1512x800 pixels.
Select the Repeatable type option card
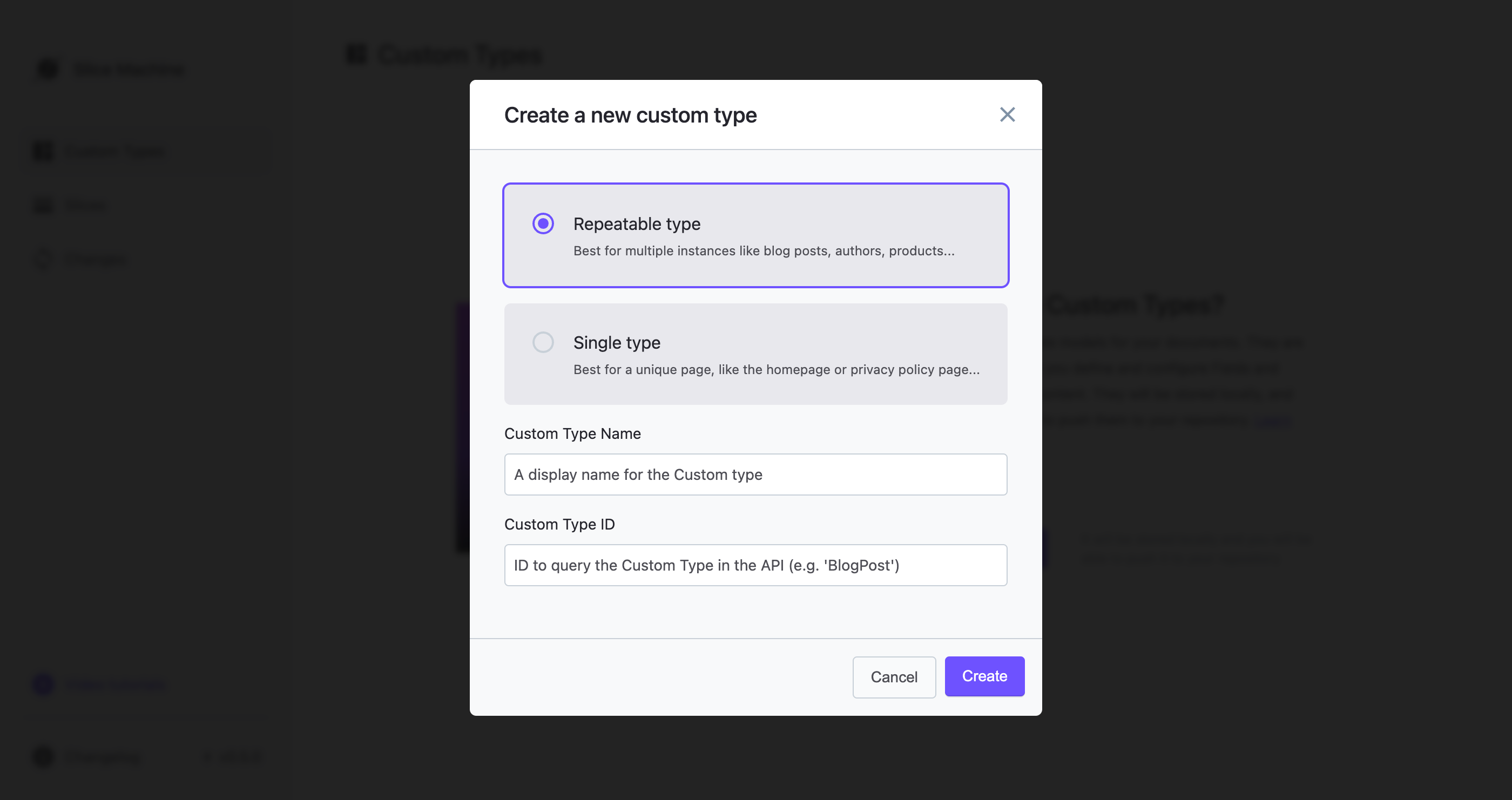pos(755,235)
